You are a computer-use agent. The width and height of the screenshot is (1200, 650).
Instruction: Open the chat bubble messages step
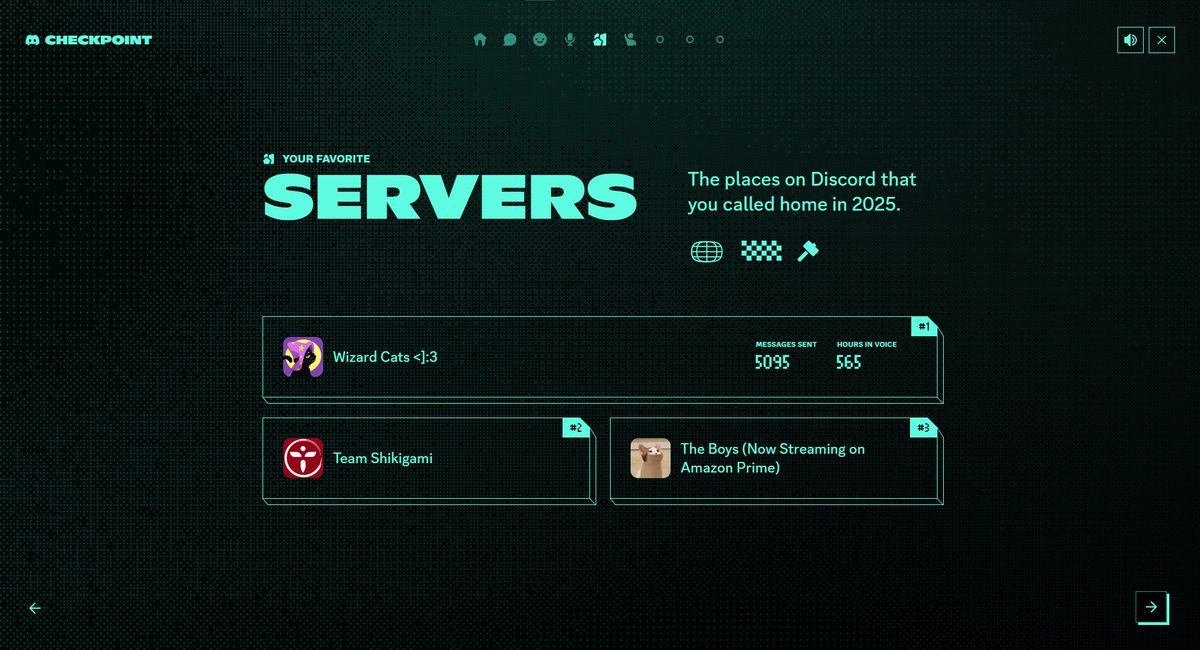point(510,40)
